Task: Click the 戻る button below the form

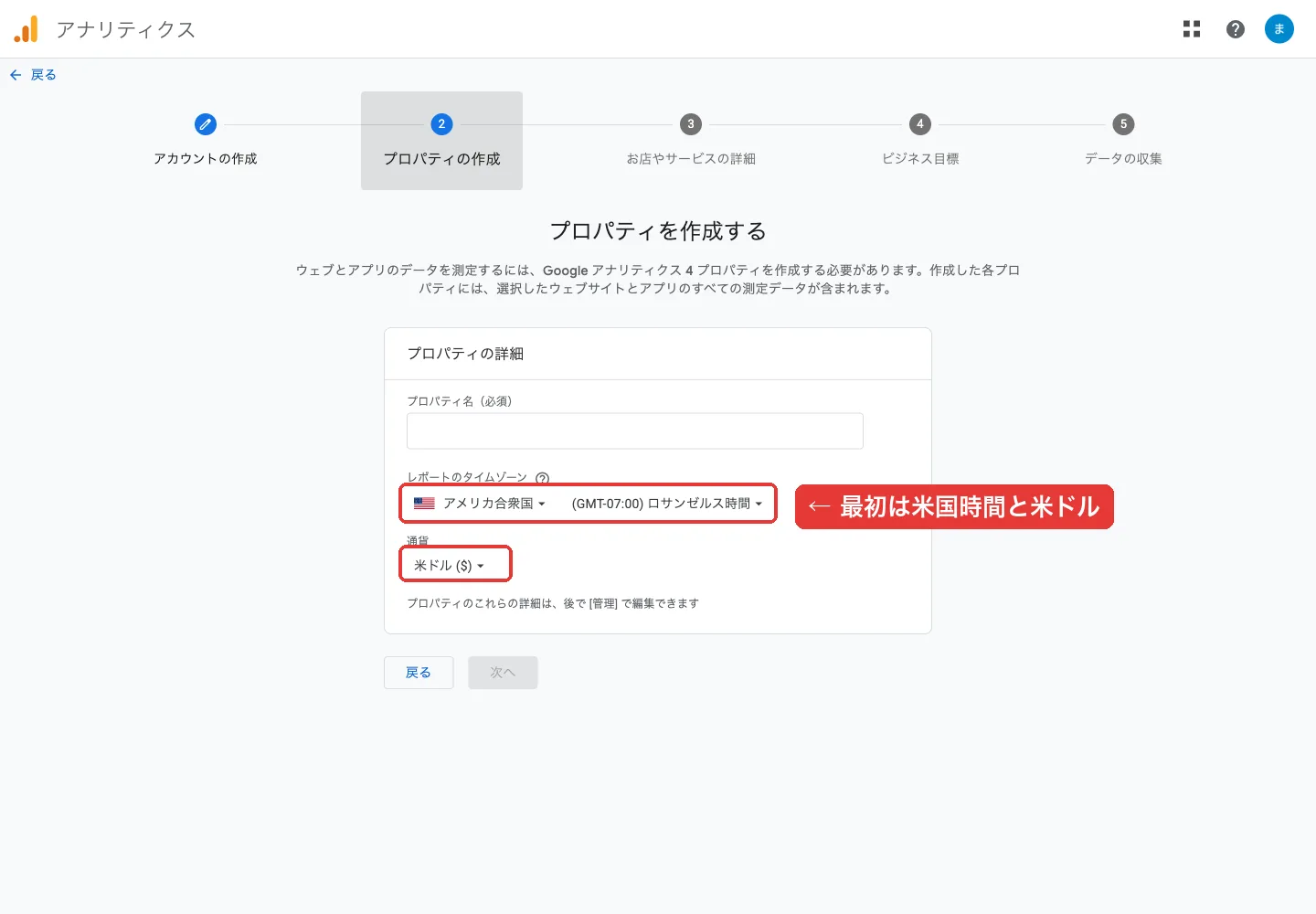Action: (x=419, y=673)
